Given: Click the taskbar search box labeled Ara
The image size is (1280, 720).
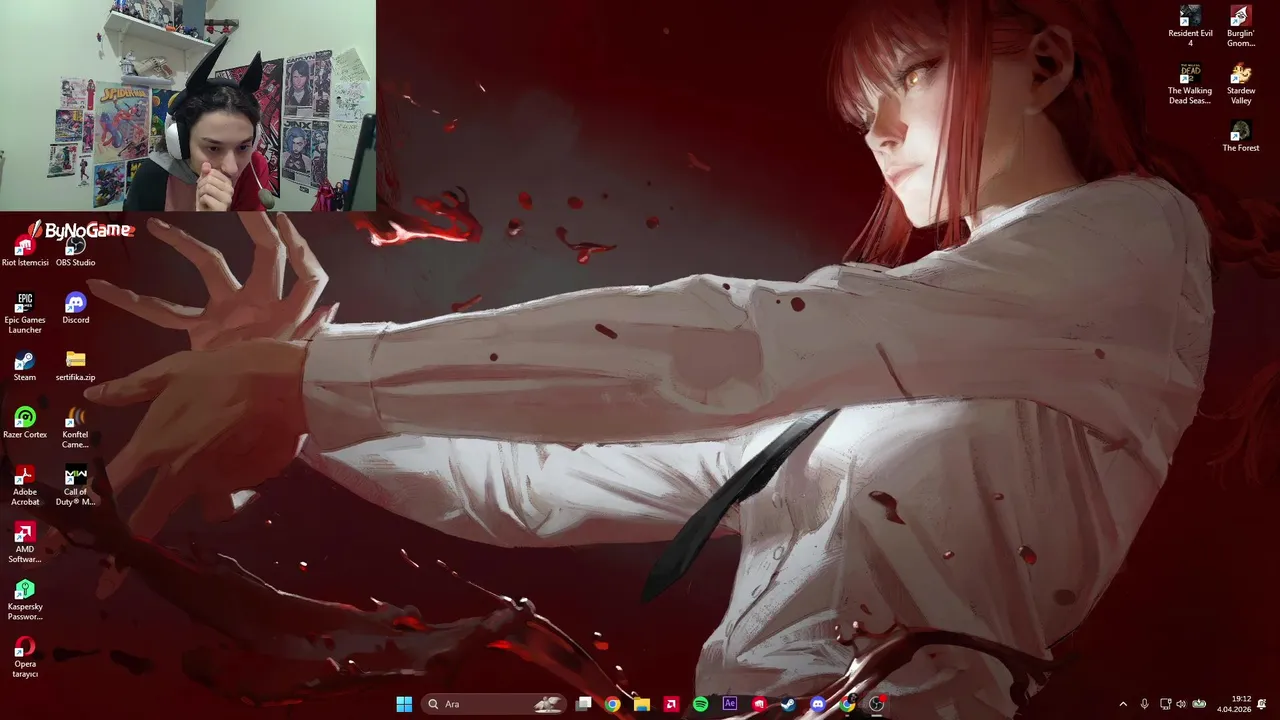Looking at the screenshot, I should 494,704.
